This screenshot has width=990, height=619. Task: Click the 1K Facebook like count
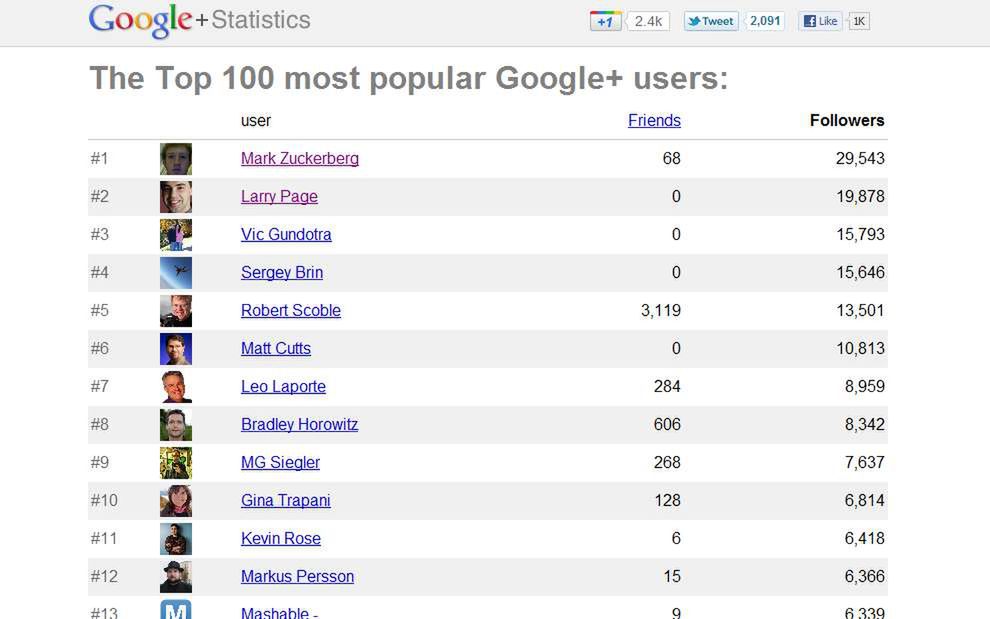pyautogui.click(x=859, y=21)
